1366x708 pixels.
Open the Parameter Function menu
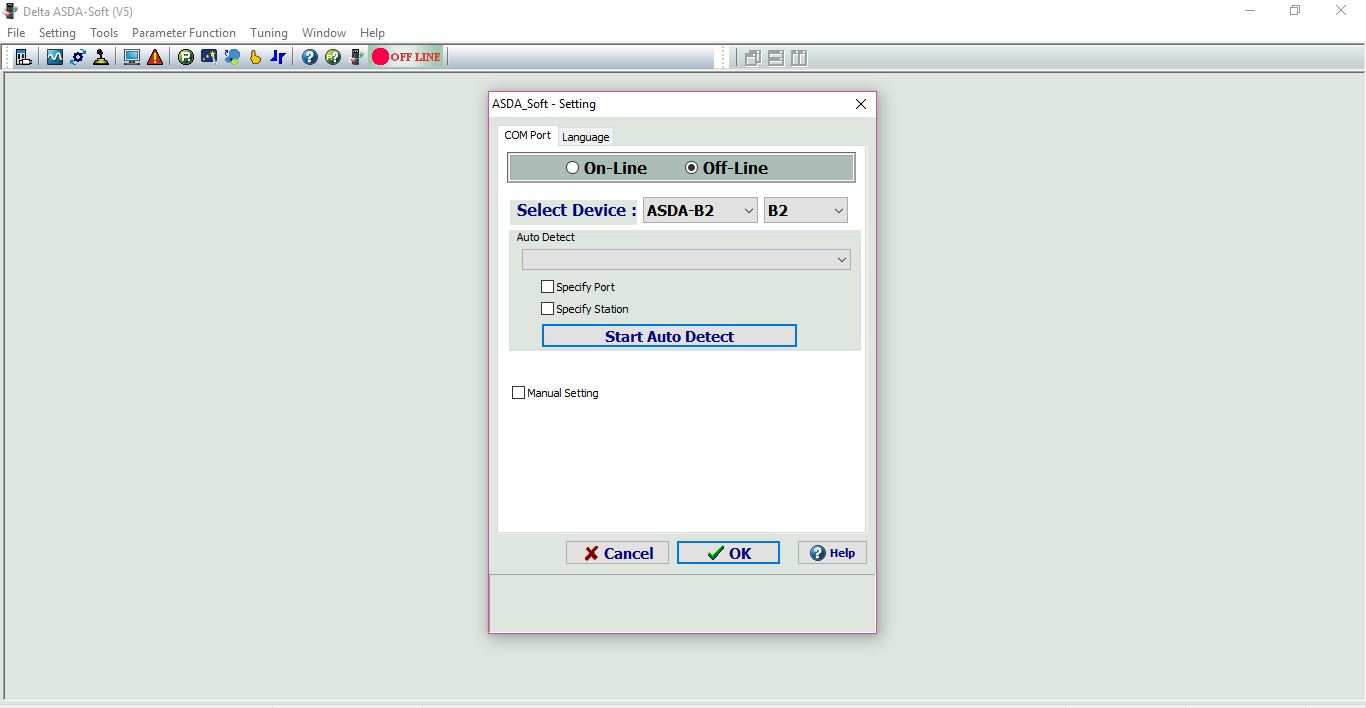184,33
